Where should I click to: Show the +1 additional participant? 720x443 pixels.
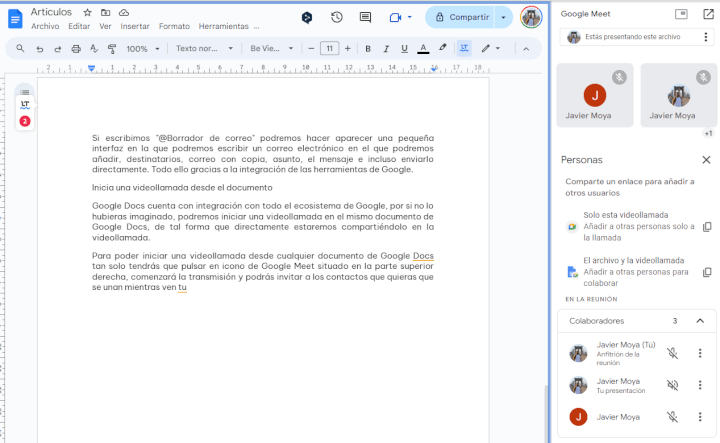coord(708,133)
